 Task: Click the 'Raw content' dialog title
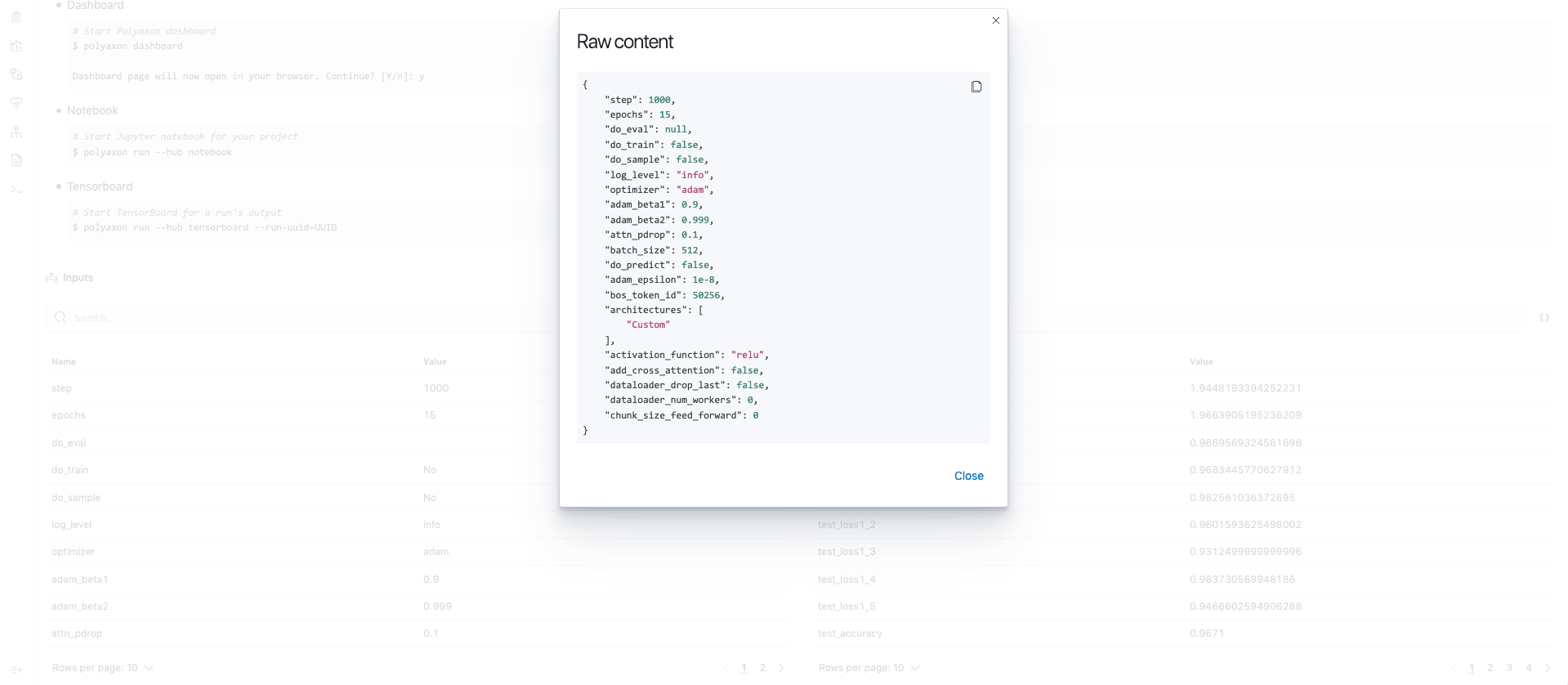pyautogui.click(x=624, y=42)
